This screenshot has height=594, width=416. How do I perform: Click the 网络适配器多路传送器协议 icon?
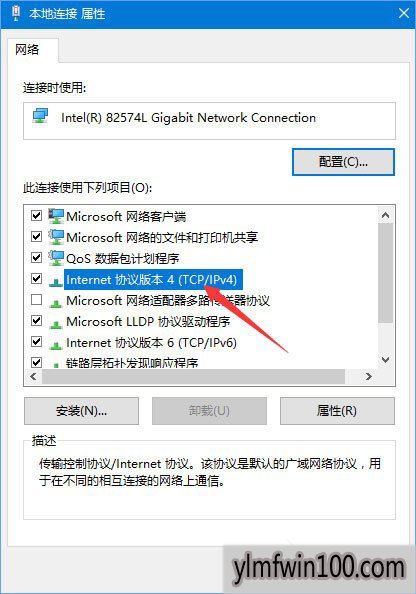coord(56,303)
